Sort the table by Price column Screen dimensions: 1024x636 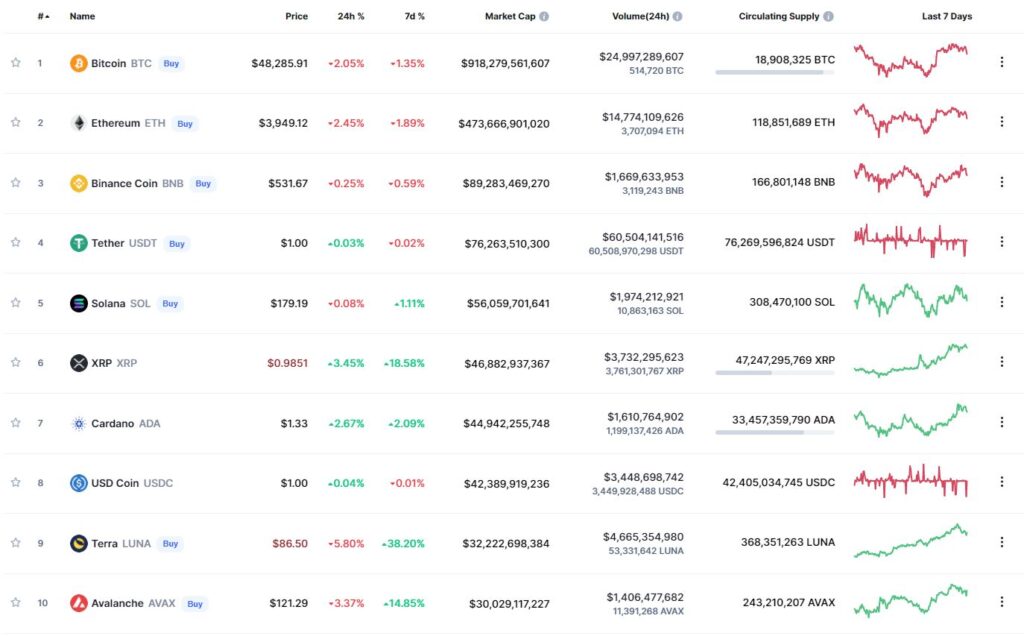point(296,16)
